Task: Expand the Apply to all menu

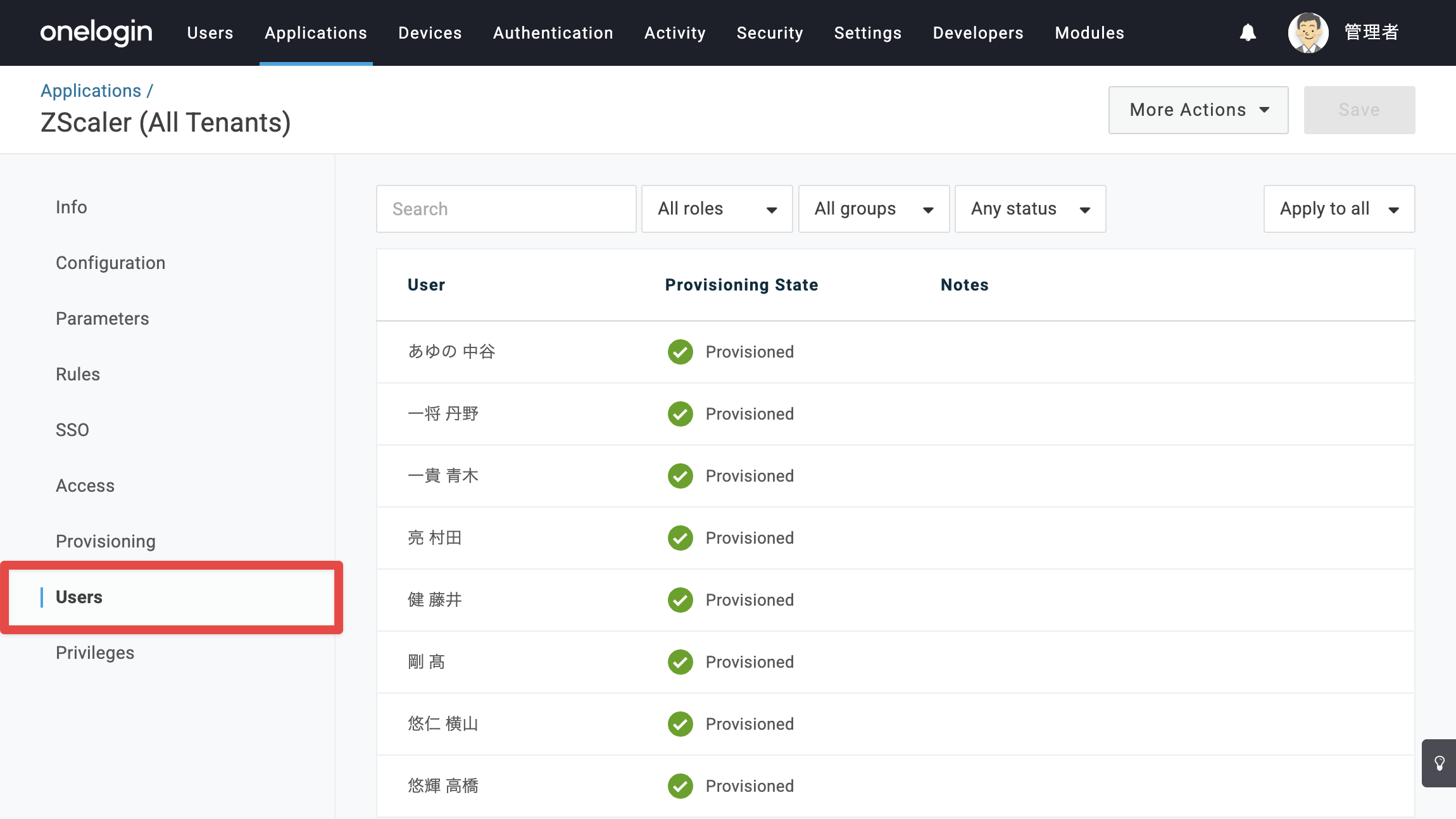Action: tap(1339, 209)
